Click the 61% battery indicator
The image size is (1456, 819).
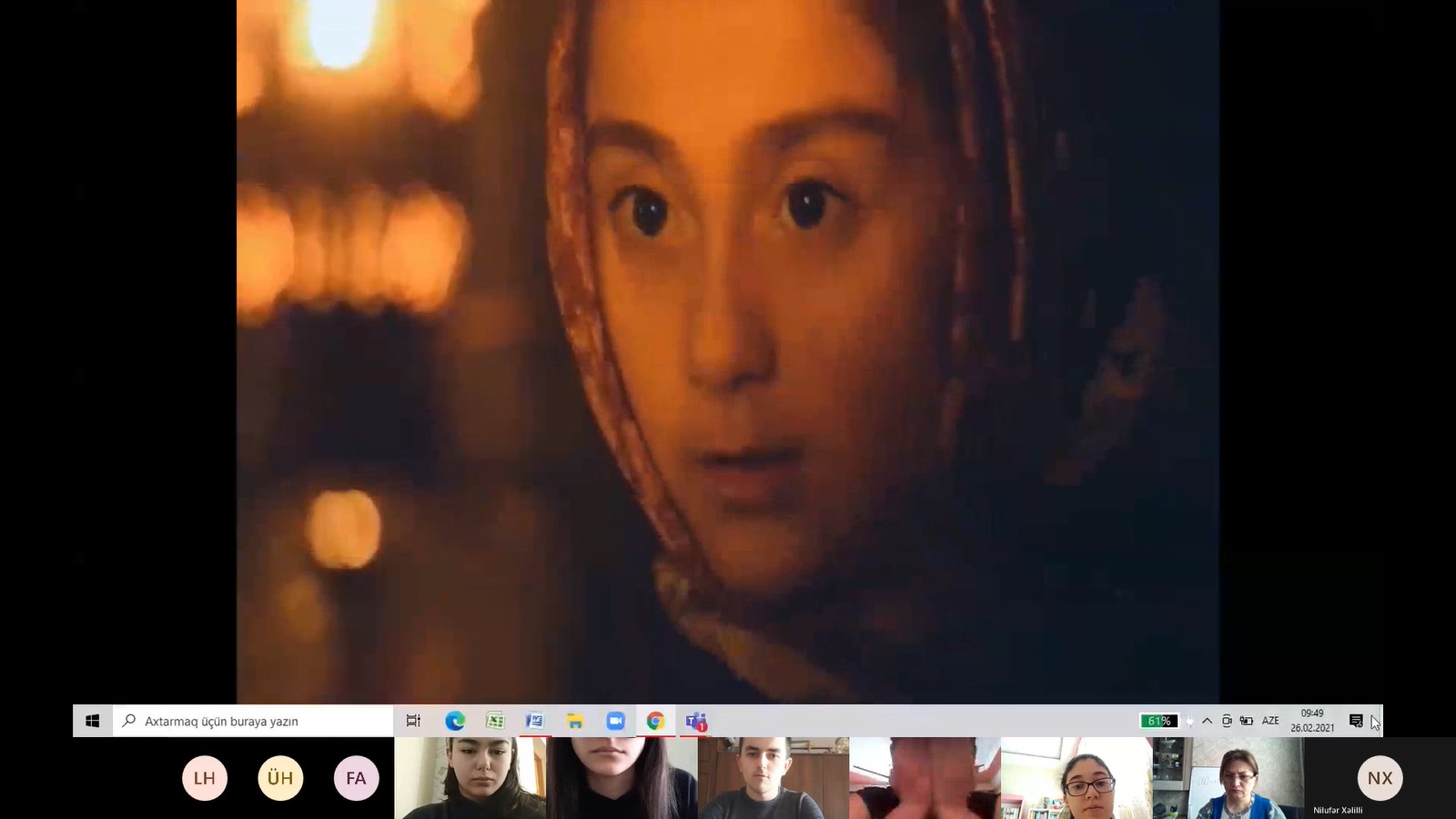pos(1159,721)
